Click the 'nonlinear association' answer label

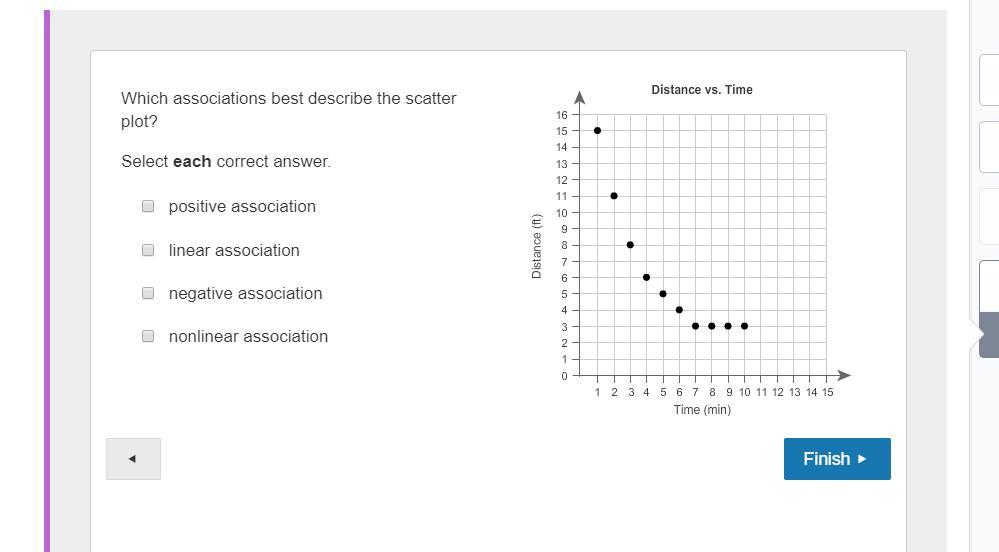(248, 336)
